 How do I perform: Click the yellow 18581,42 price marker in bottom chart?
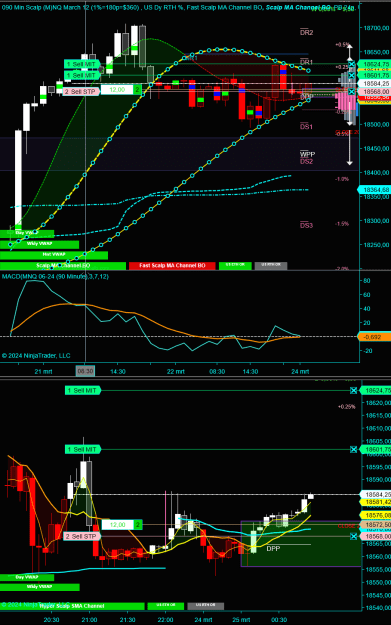pyautogui.click(x=375, y=502)
